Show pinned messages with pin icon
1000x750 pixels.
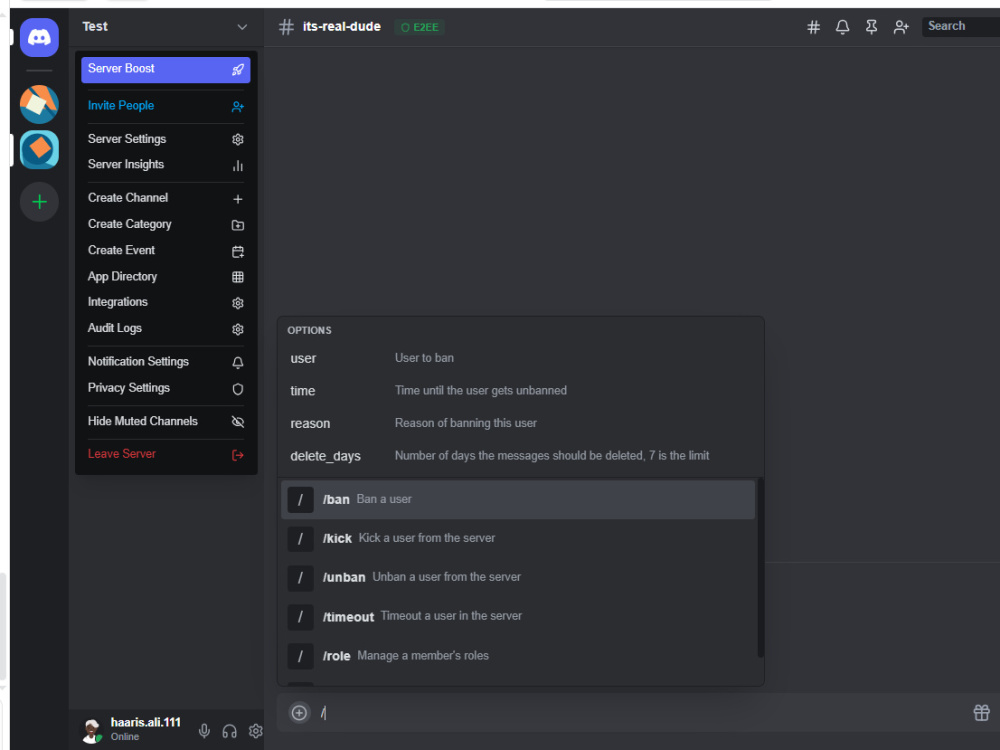[871, 27]
